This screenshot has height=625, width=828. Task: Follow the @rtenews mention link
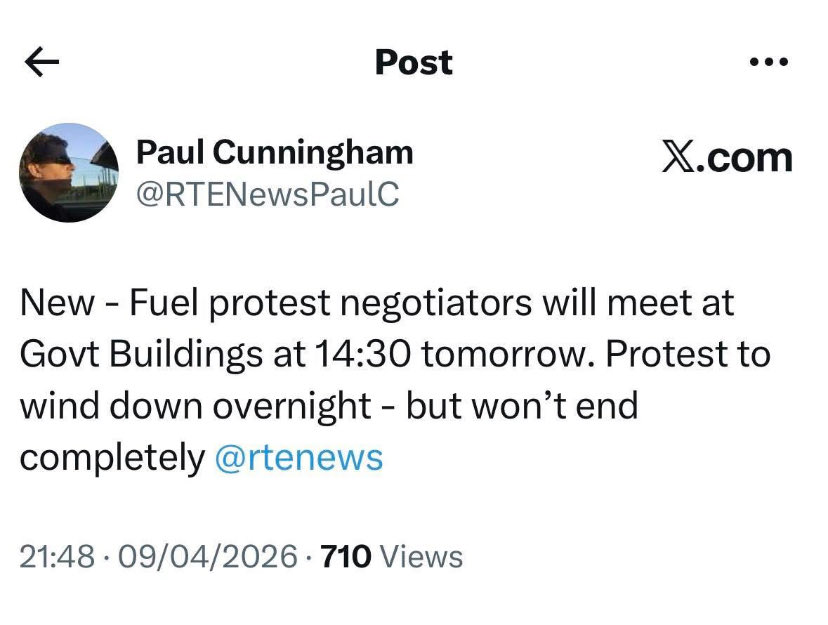tap(298, 457)
